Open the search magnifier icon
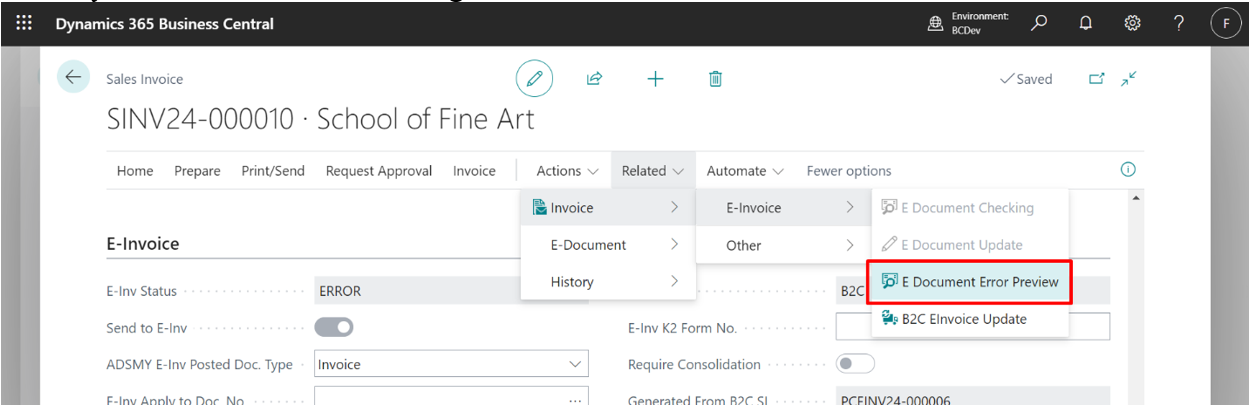1249x405 pixels. [x=1040, y=22]
